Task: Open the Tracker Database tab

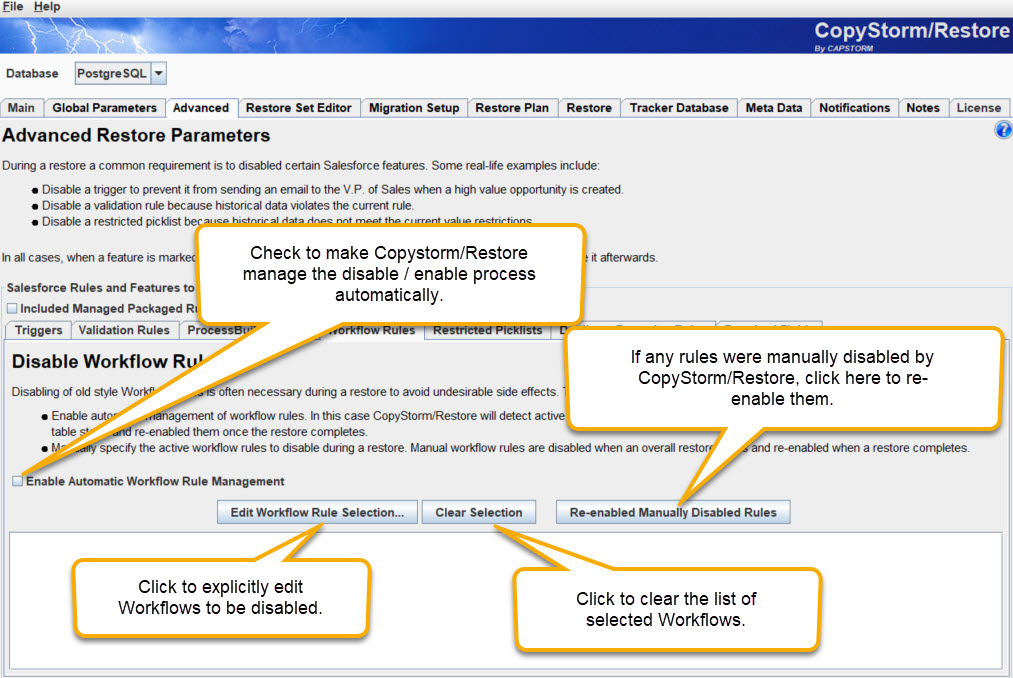Action: (x=679, y=108)
